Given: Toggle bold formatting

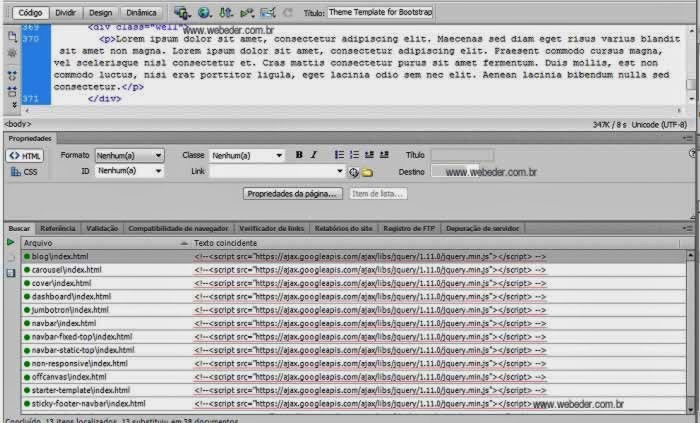Looking at the screenshot, I should point(299,155).
